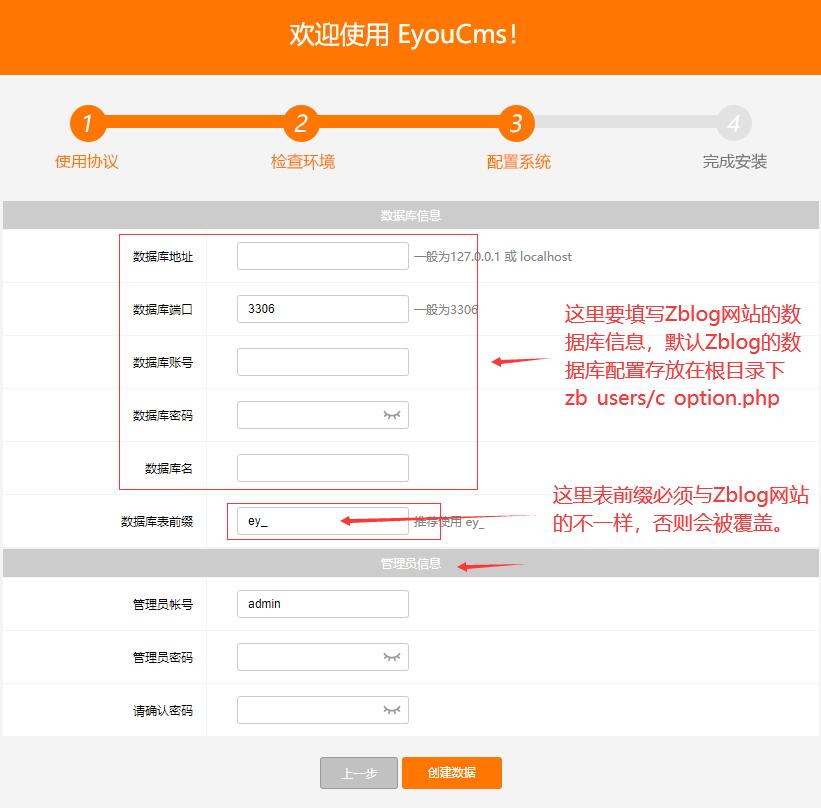This screenshot has width=821, height=808.
Task: Click the hint text 推荐使用 ey_
Action: 449,522
